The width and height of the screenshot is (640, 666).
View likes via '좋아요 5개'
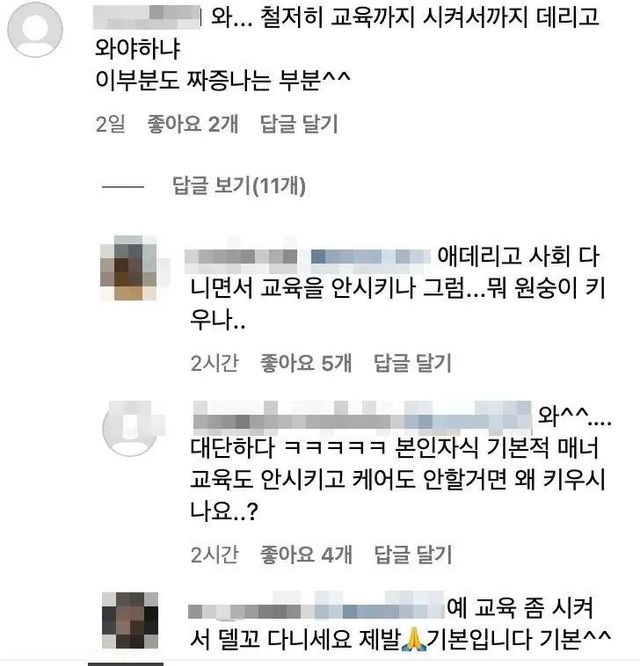pos(306,363)
